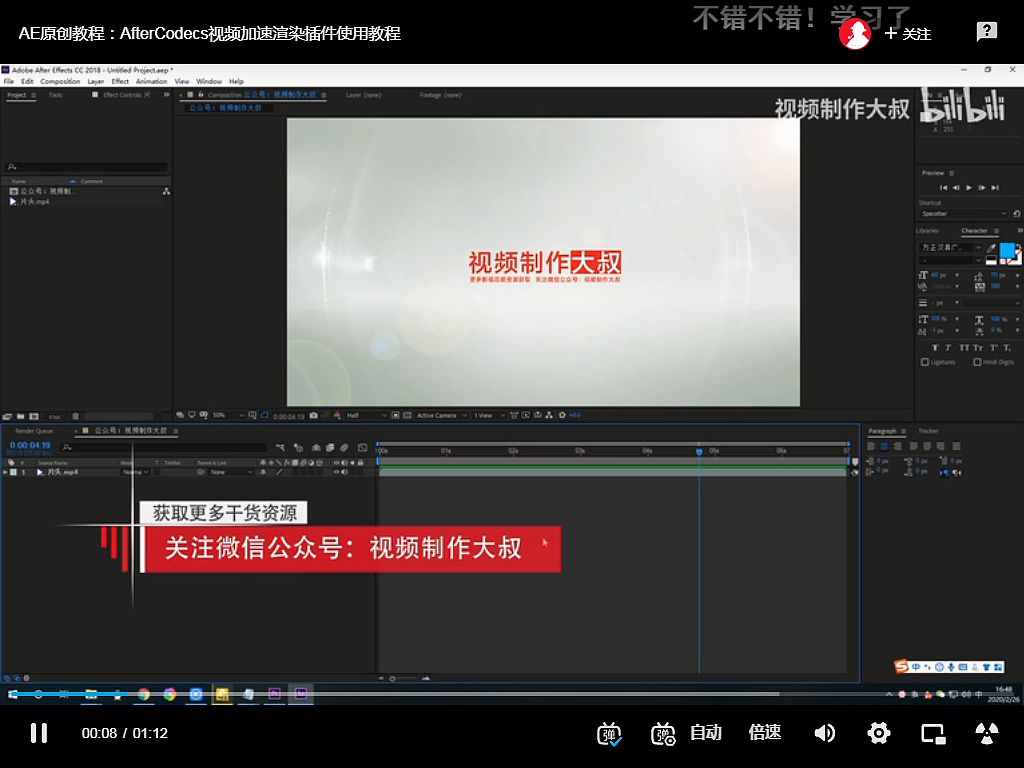Open the Half resolution dropdown
Screen dimensions: 1024x768
click(366, 414)
